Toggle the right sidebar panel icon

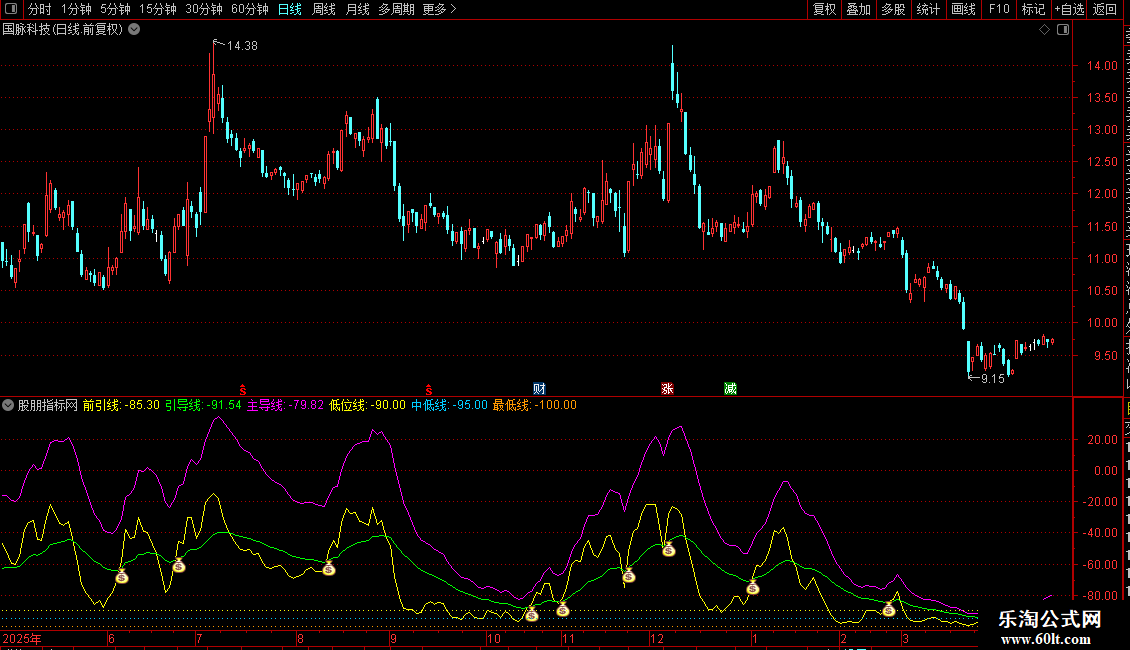(1063, 30)
